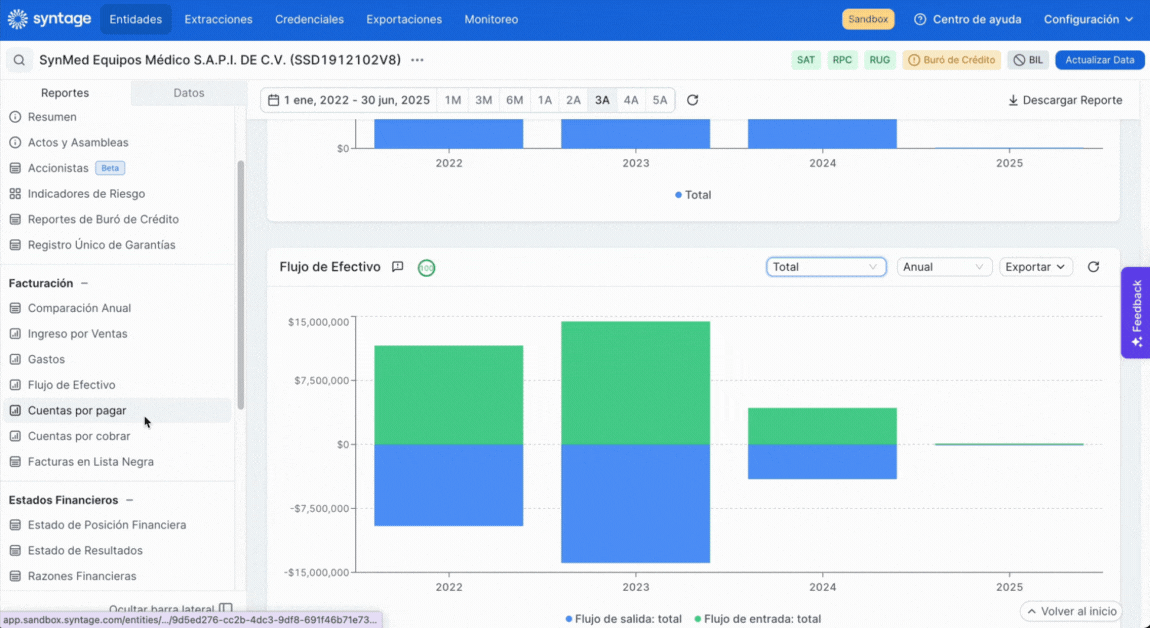Screen dimensions: 1150x628
Task: Open the Exportaciones menu
Action: click(x=404, y=19)
